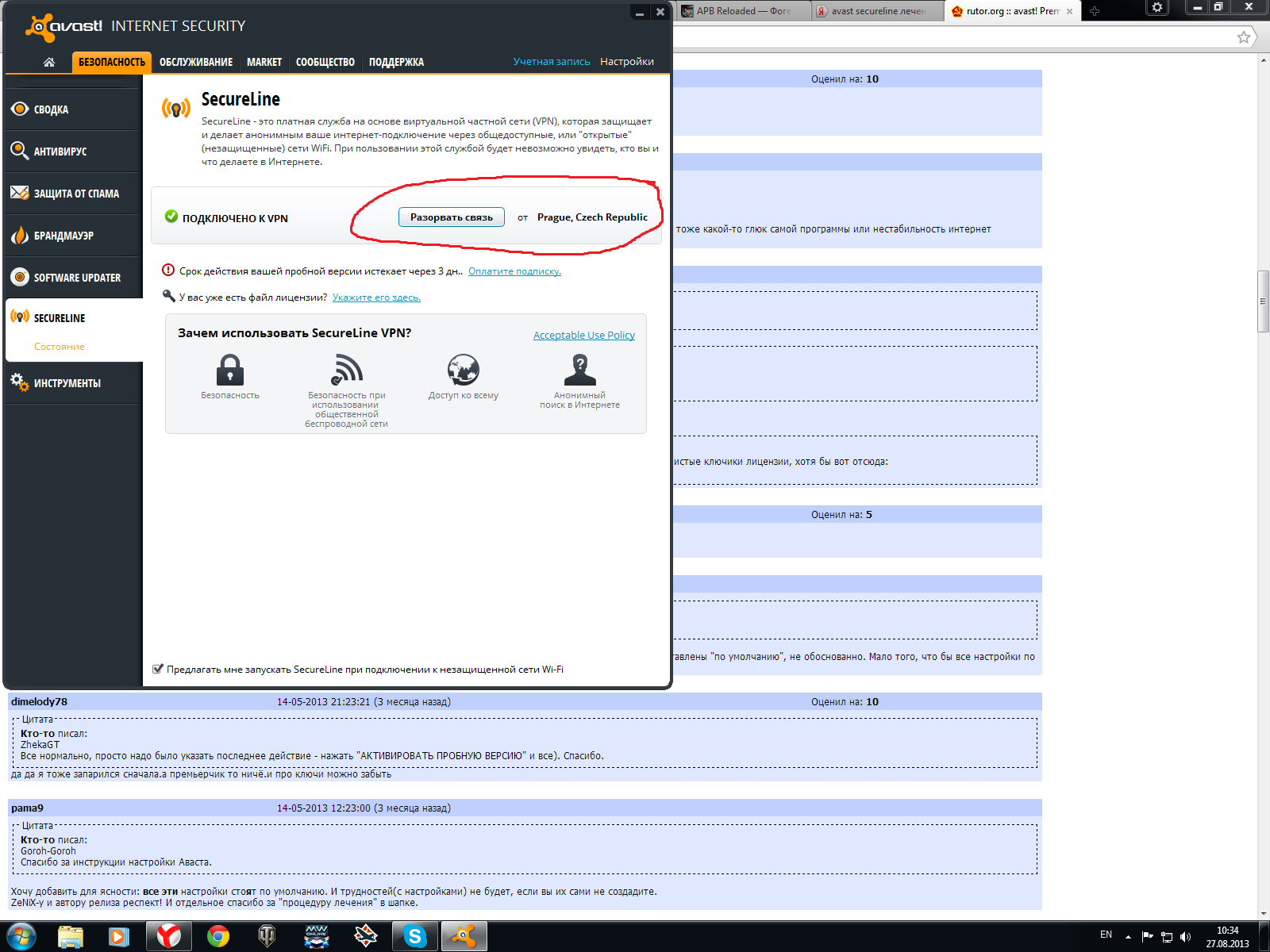Click the public Wi-Fi security icon
Screen dimensions: 1270x952
click(347, 370)
